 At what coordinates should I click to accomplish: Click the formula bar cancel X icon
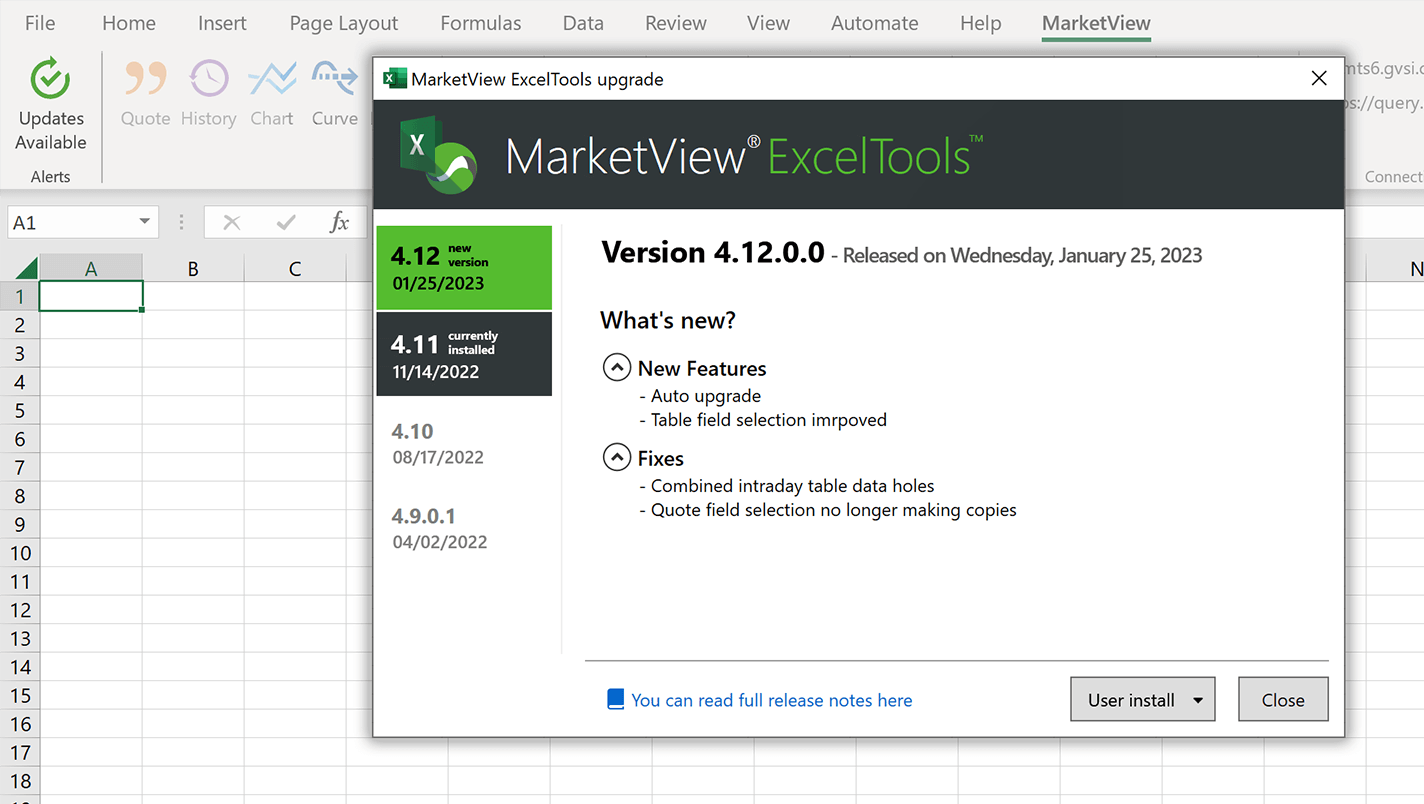231,223
